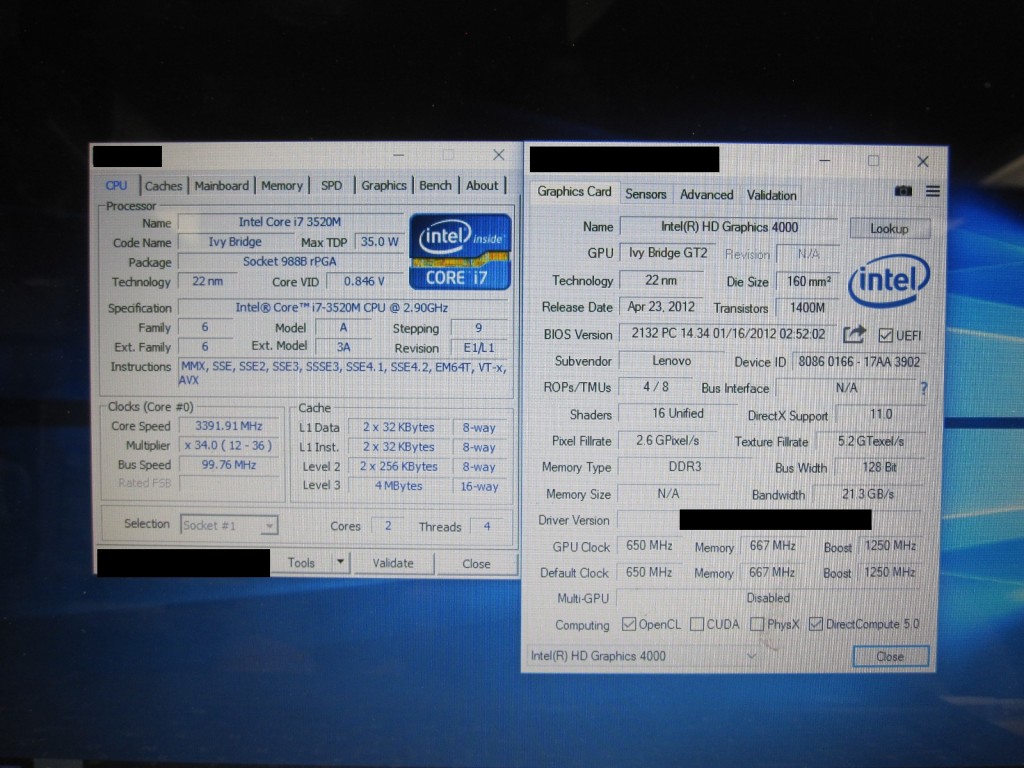Screen dimensions: 1024x768
Task: Click the Close button in CPU-Z footer
Action: pos(476,564)
